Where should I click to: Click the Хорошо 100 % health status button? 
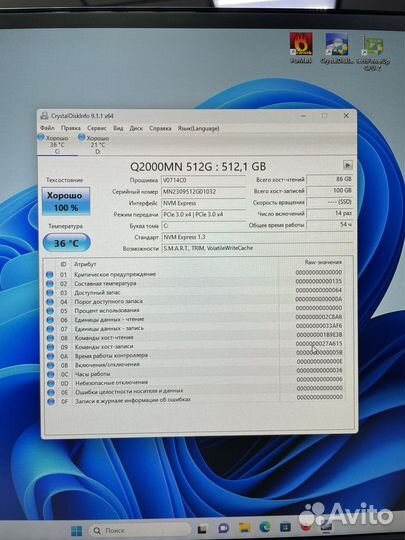[x=66, y=201]
